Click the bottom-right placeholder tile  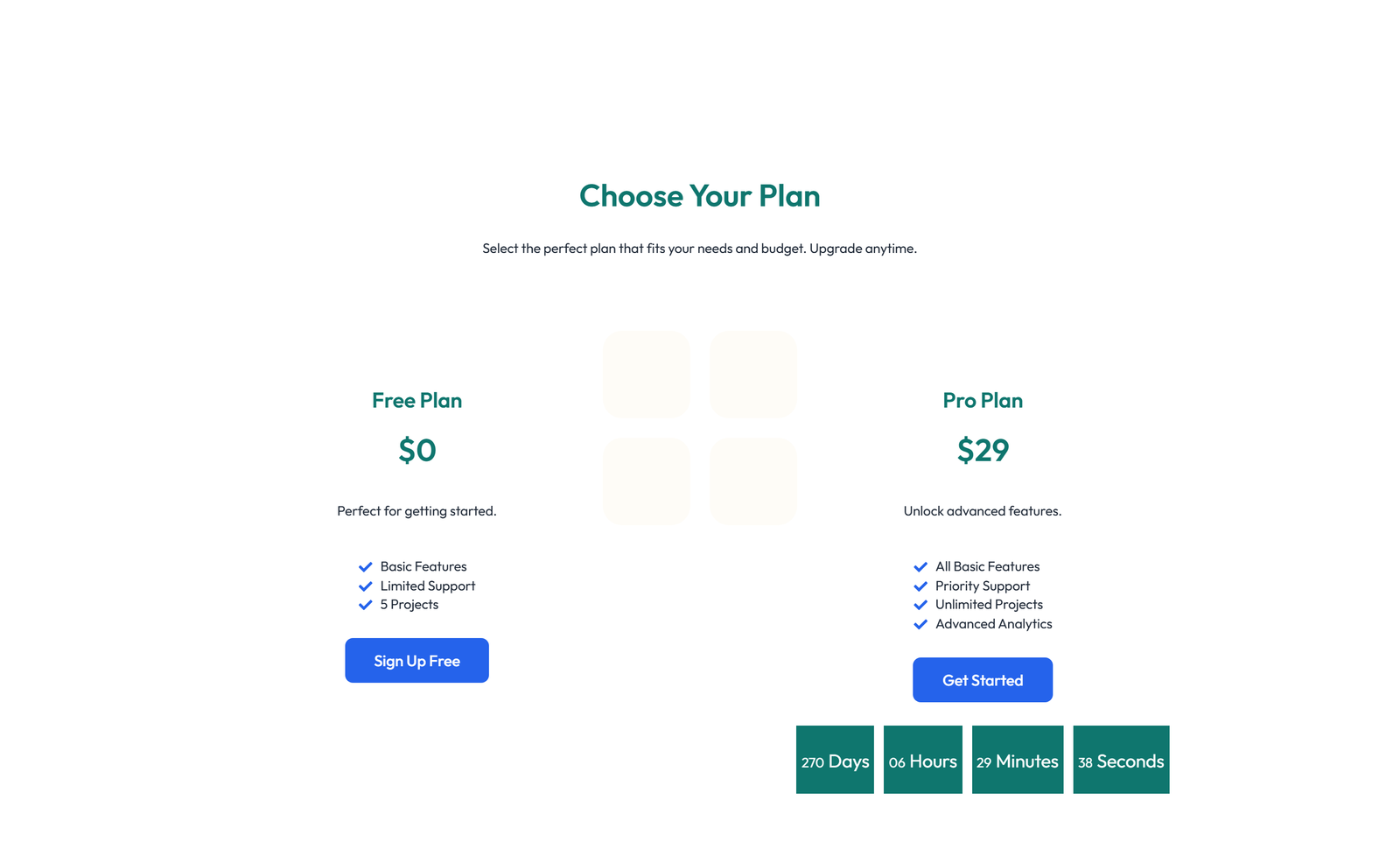[x=752, y=481]
